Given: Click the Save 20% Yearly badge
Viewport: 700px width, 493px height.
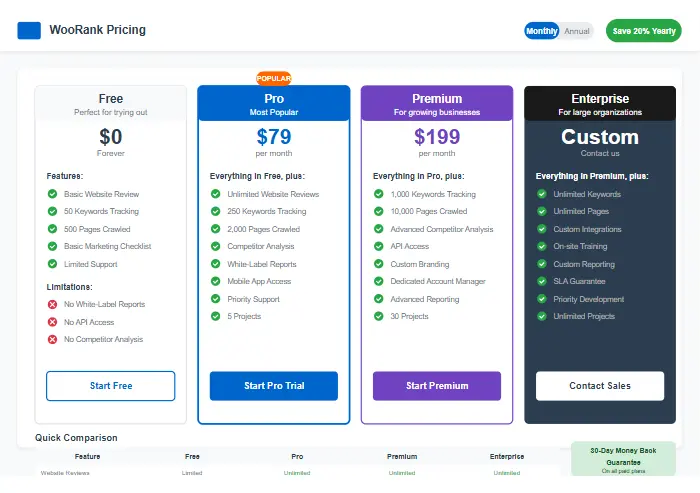Looking at the screenshot, I should 643,31.
